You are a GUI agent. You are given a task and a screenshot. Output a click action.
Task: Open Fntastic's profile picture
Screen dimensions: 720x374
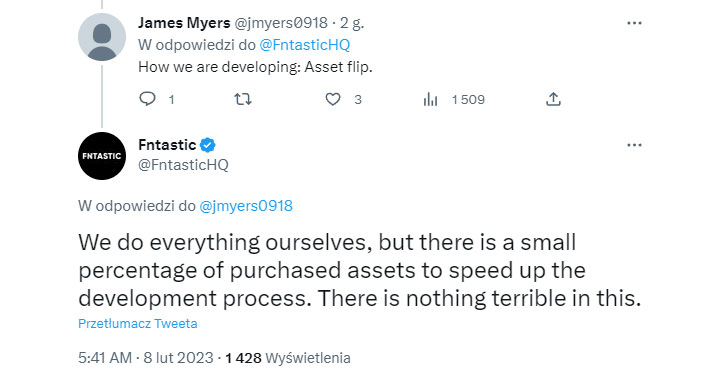(x=102, y=156)
